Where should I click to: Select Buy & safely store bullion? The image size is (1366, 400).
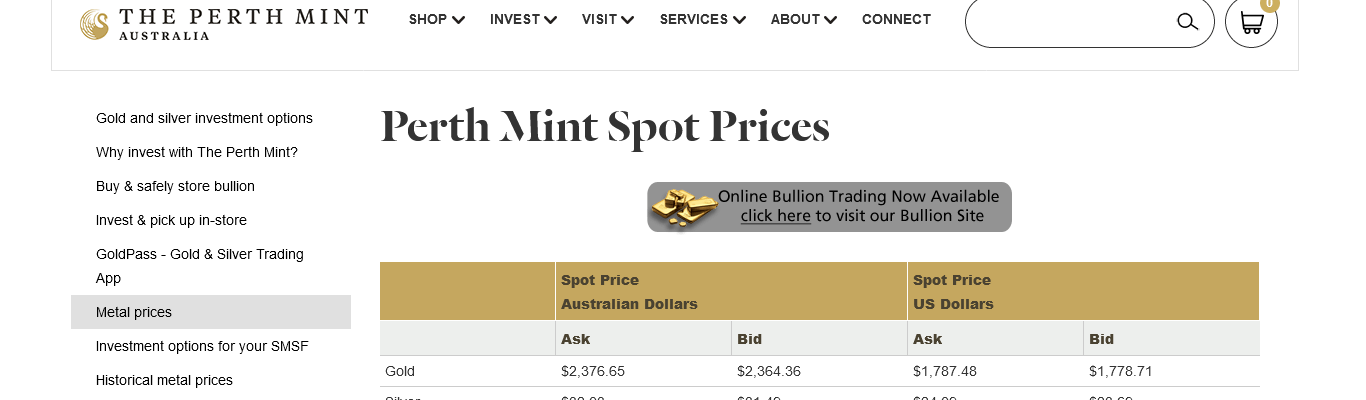click(x=175, y=186)
